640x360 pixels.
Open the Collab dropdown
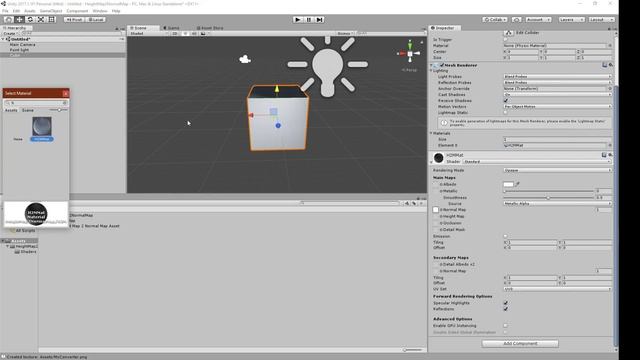(x=495, y=20)
